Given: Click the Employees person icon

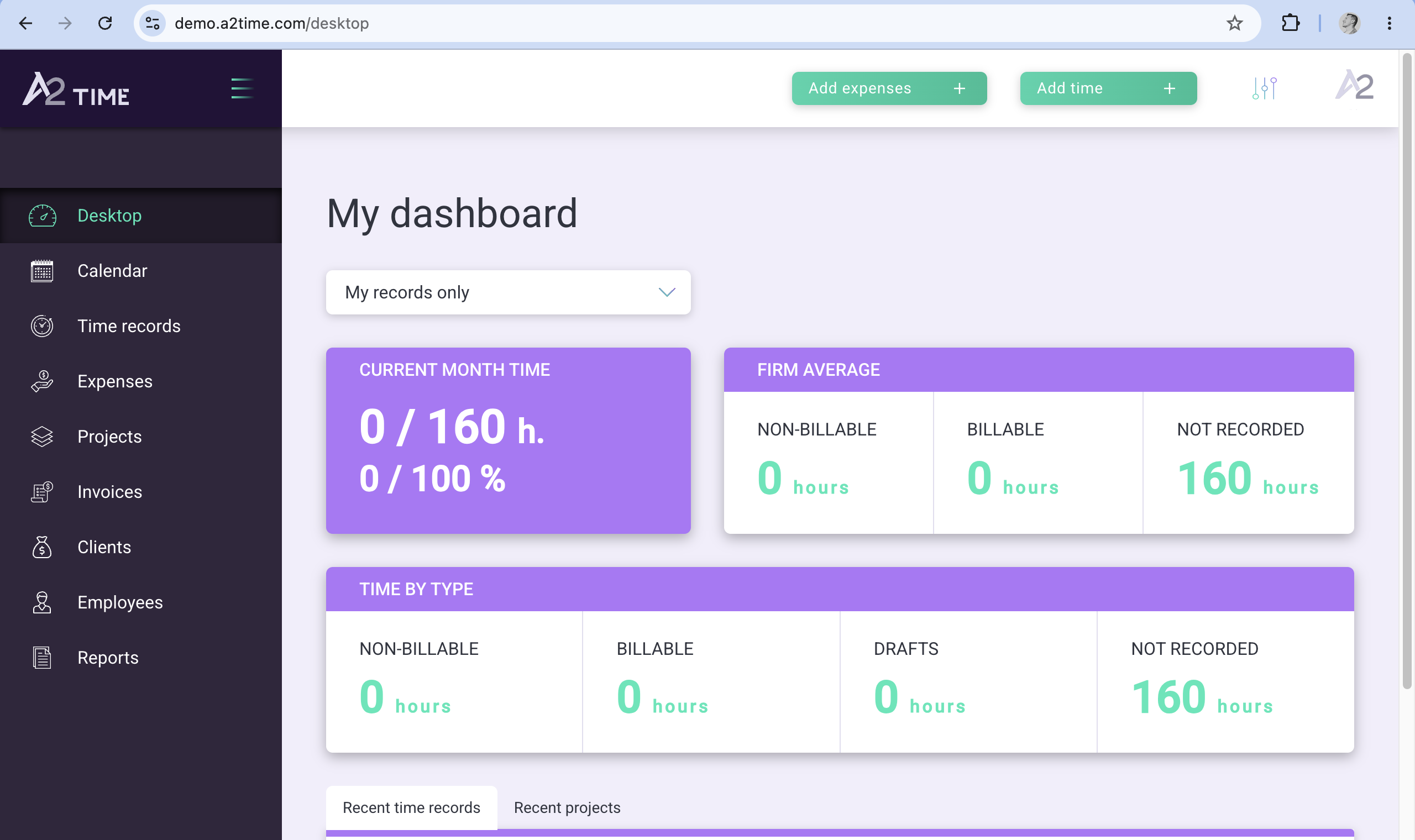Looking at the screenshot, I should pos(42,602).
